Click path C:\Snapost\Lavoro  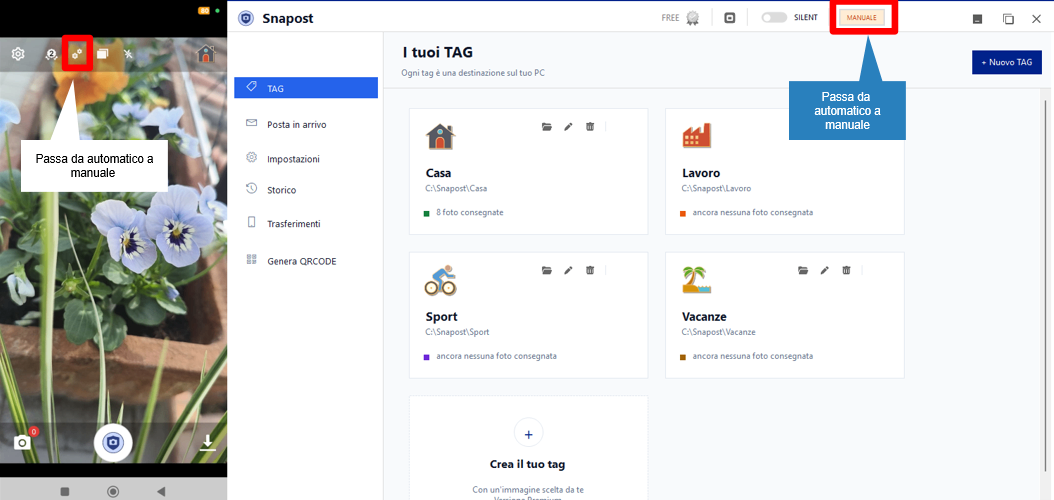click(716, 188)
